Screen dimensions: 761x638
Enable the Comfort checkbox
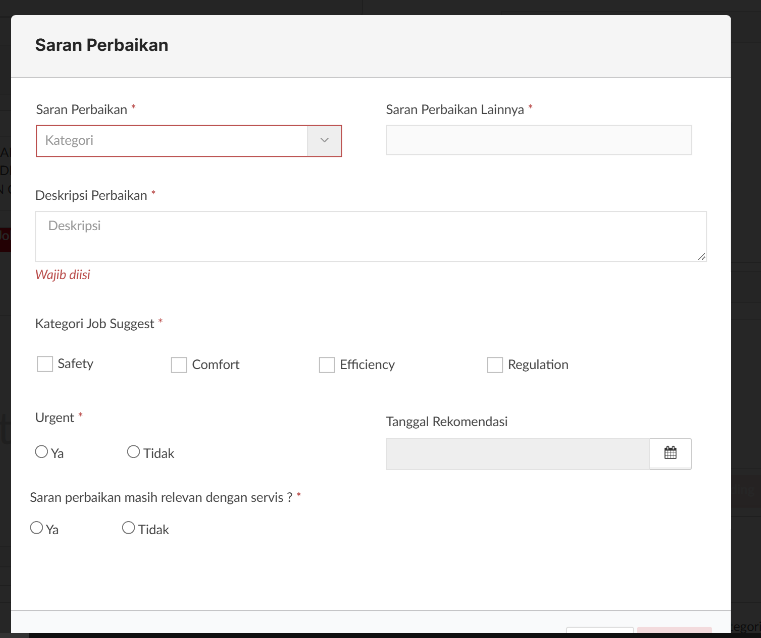(x=179, y=365)
